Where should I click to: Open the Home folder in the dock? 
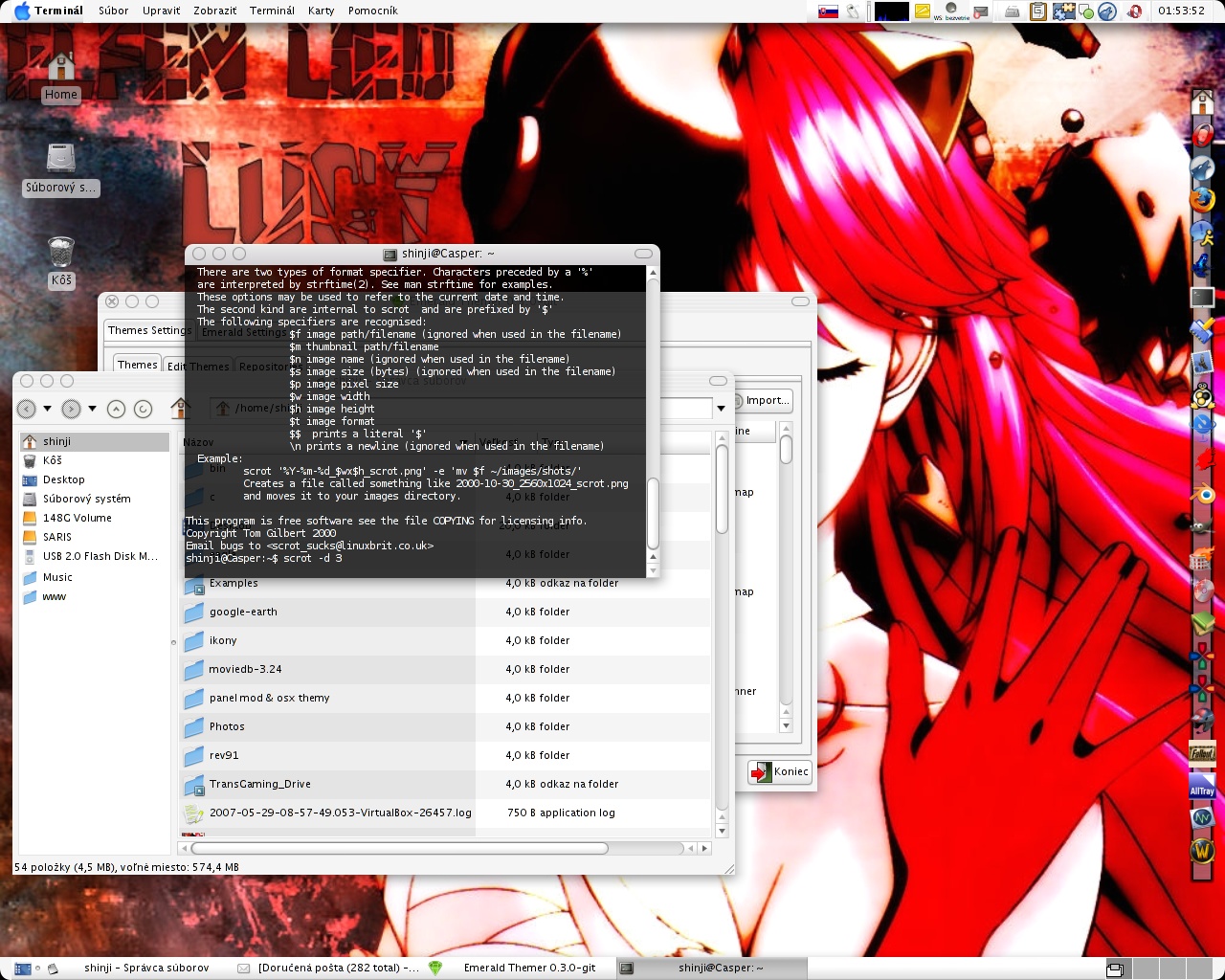click(x=1203, y=102)
